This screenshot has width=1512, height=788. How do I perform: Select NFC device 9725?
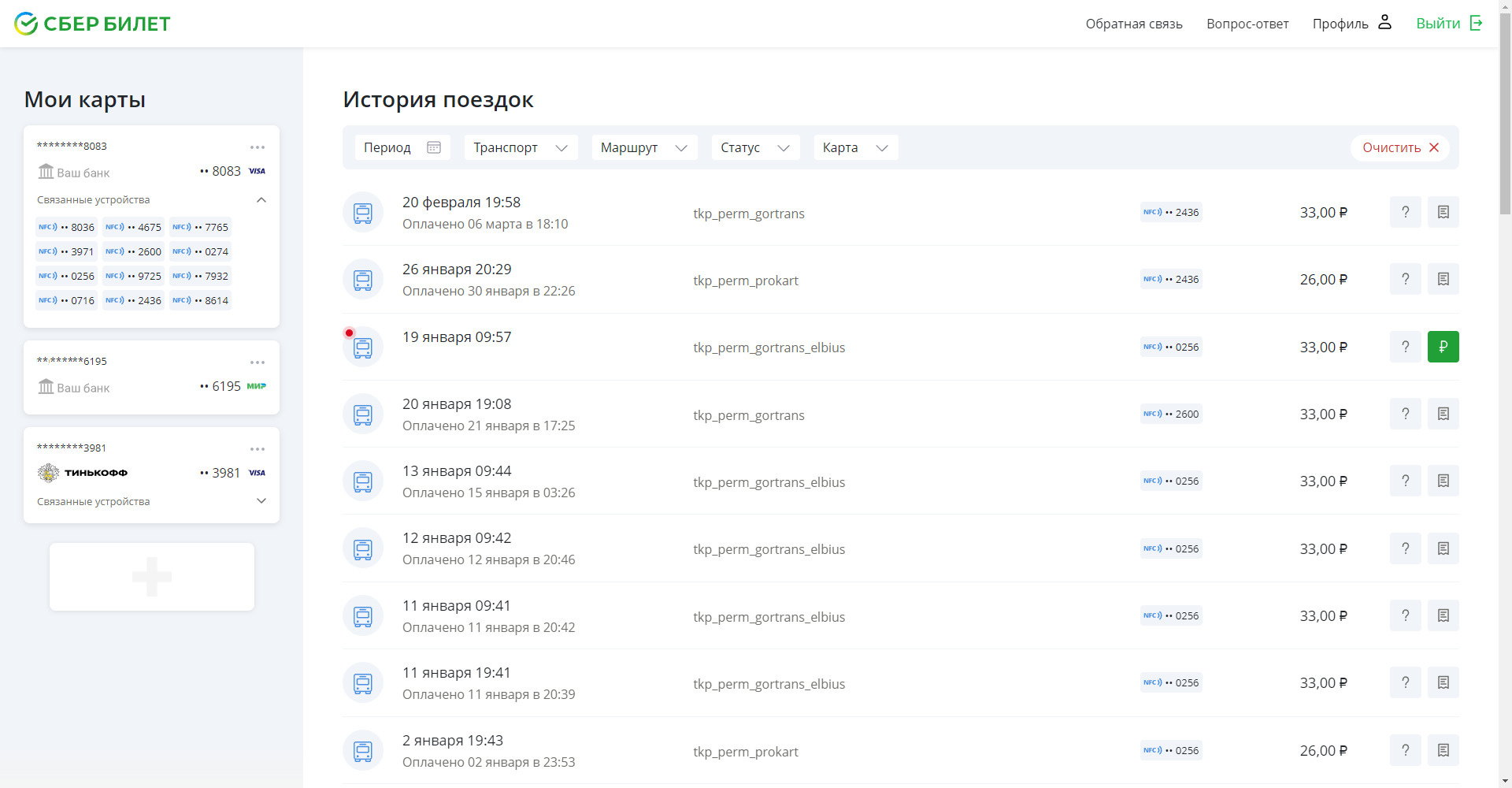tap(133, 276)
